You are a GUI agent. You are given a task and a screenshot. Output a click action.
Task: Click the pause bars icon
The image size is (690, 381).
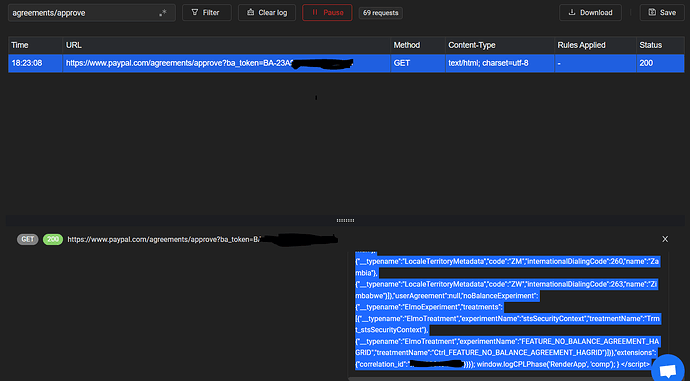pos(315,12)
